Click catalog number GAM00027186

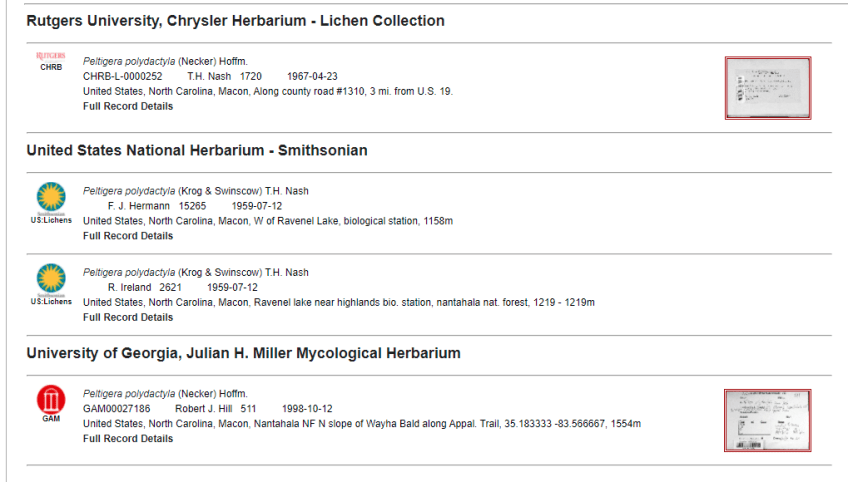pyautogui.click(x=116, y=408)
